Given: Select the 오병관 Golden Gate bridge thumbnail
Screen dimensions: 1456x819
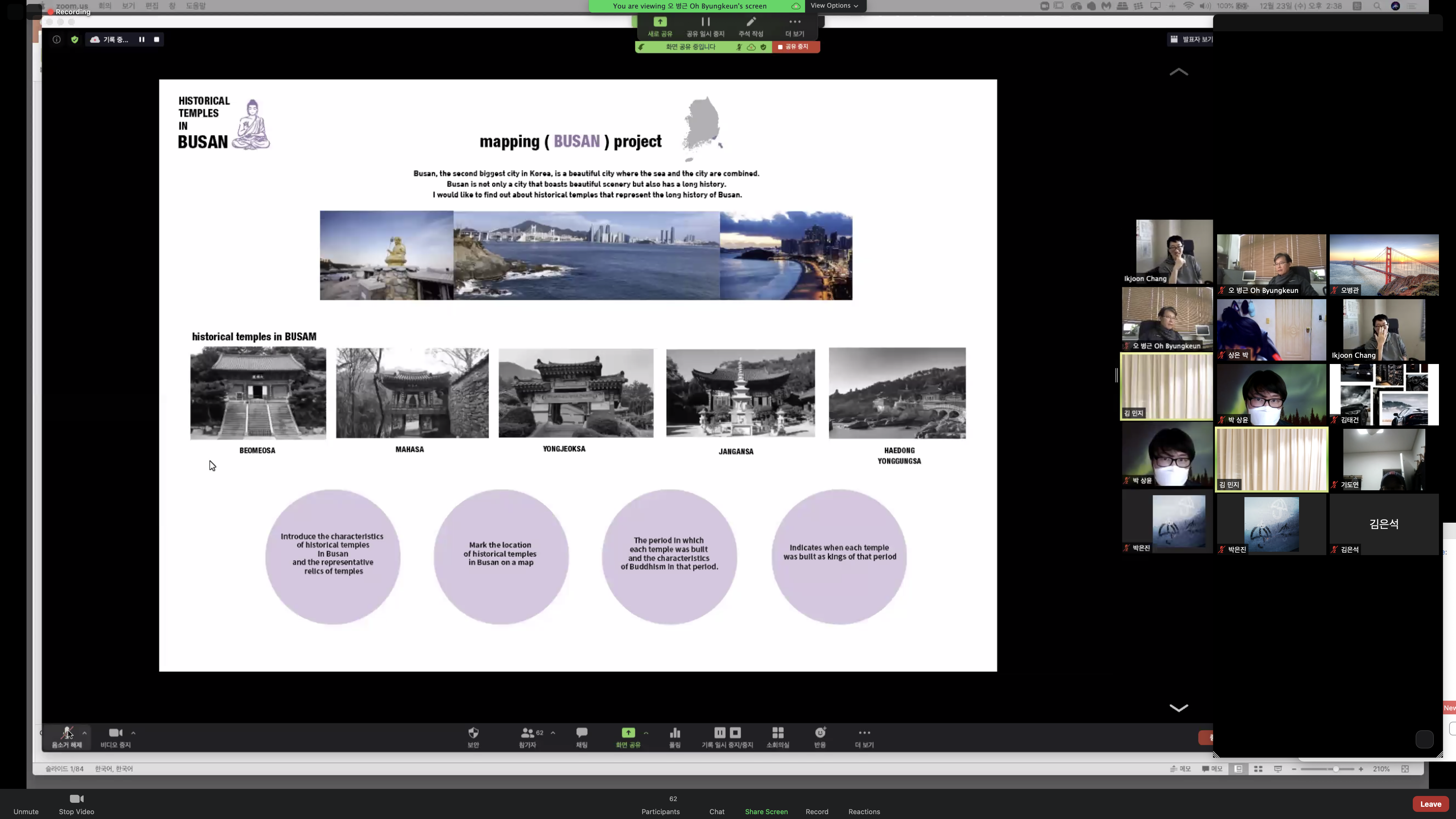Looking at the screenshot, I should (1384, 265).
